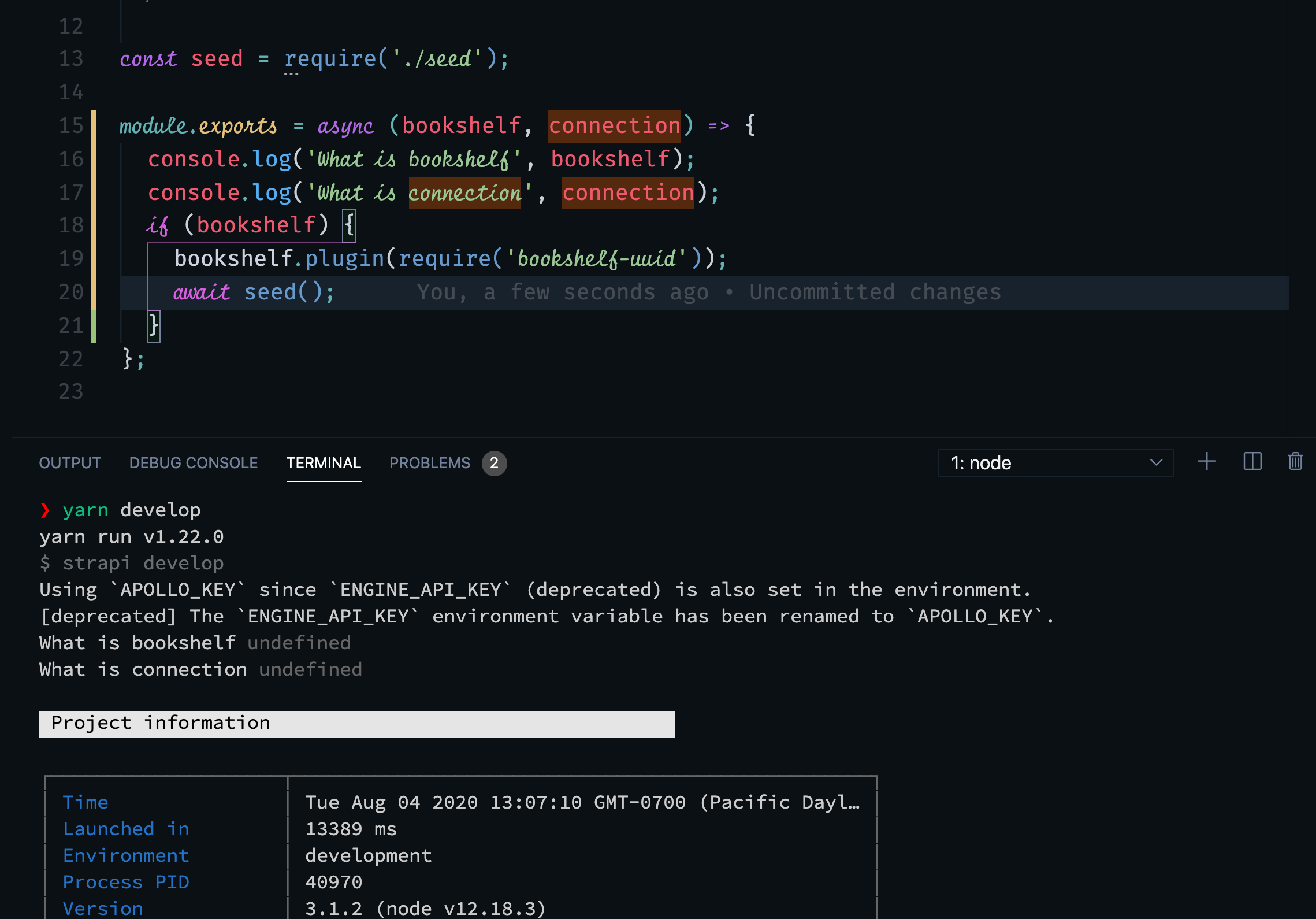Click the 'What is bookshelf' string on line 16

(414, 160)
